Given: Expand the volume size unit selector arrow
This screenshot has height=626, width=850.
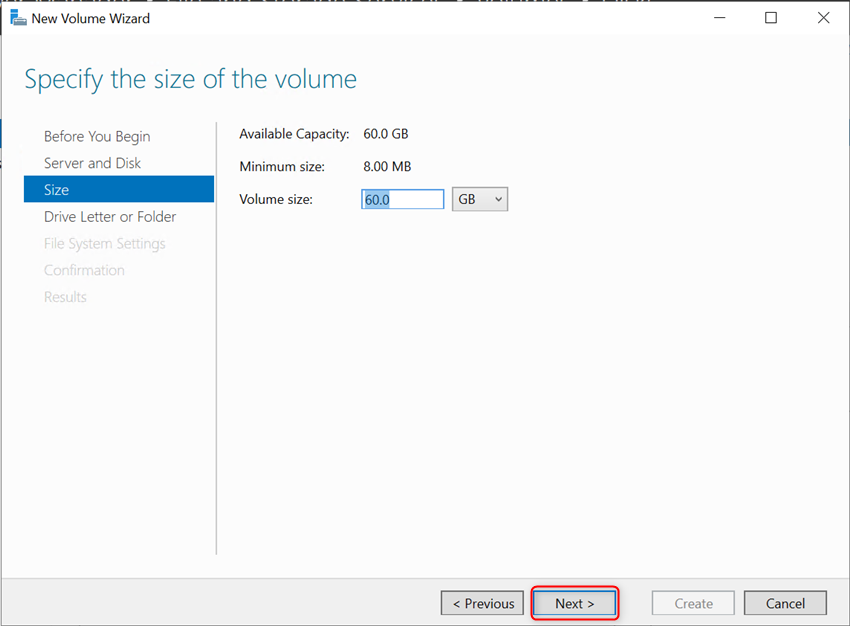Looking at the screenshot, I should [497, 198].
